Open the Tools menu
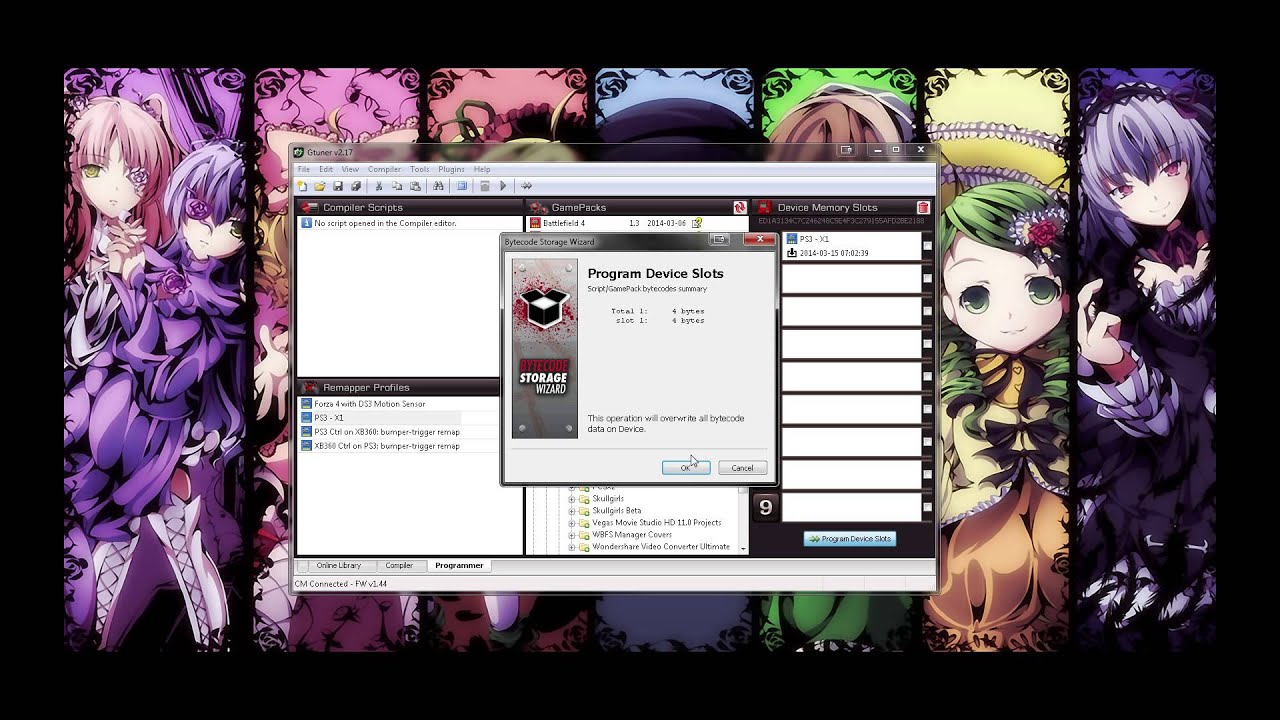Viewport: 1280px width, 720px height. [x=420, y=169]
